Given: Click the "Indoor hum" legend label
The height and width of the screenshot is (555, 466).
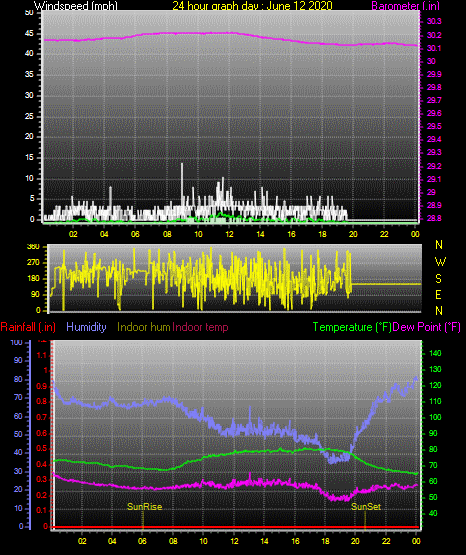Looking at the screenshot, I should click(144, 327).
